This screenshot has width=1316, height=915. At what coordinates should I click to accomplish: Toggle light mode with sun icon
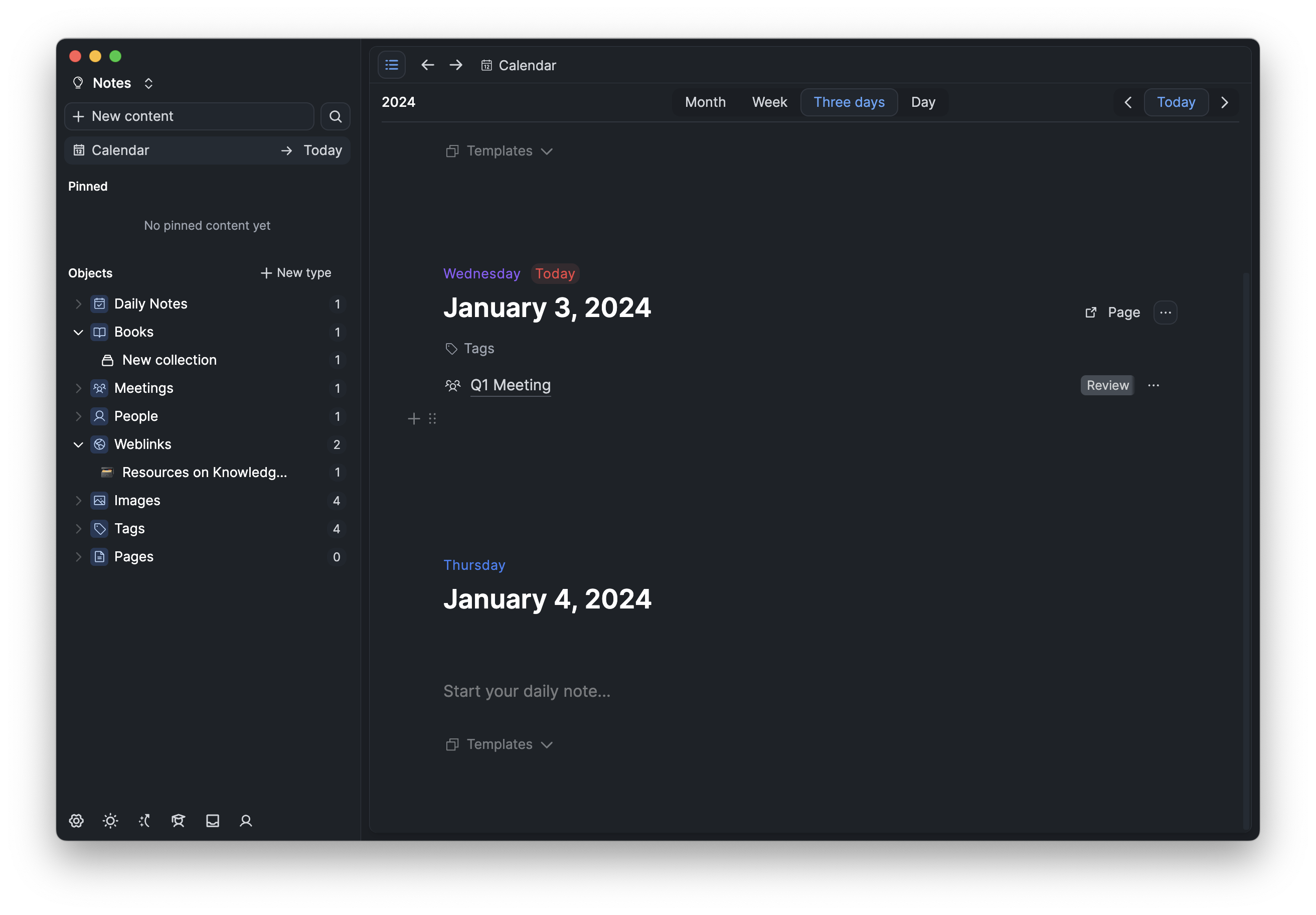111,820
